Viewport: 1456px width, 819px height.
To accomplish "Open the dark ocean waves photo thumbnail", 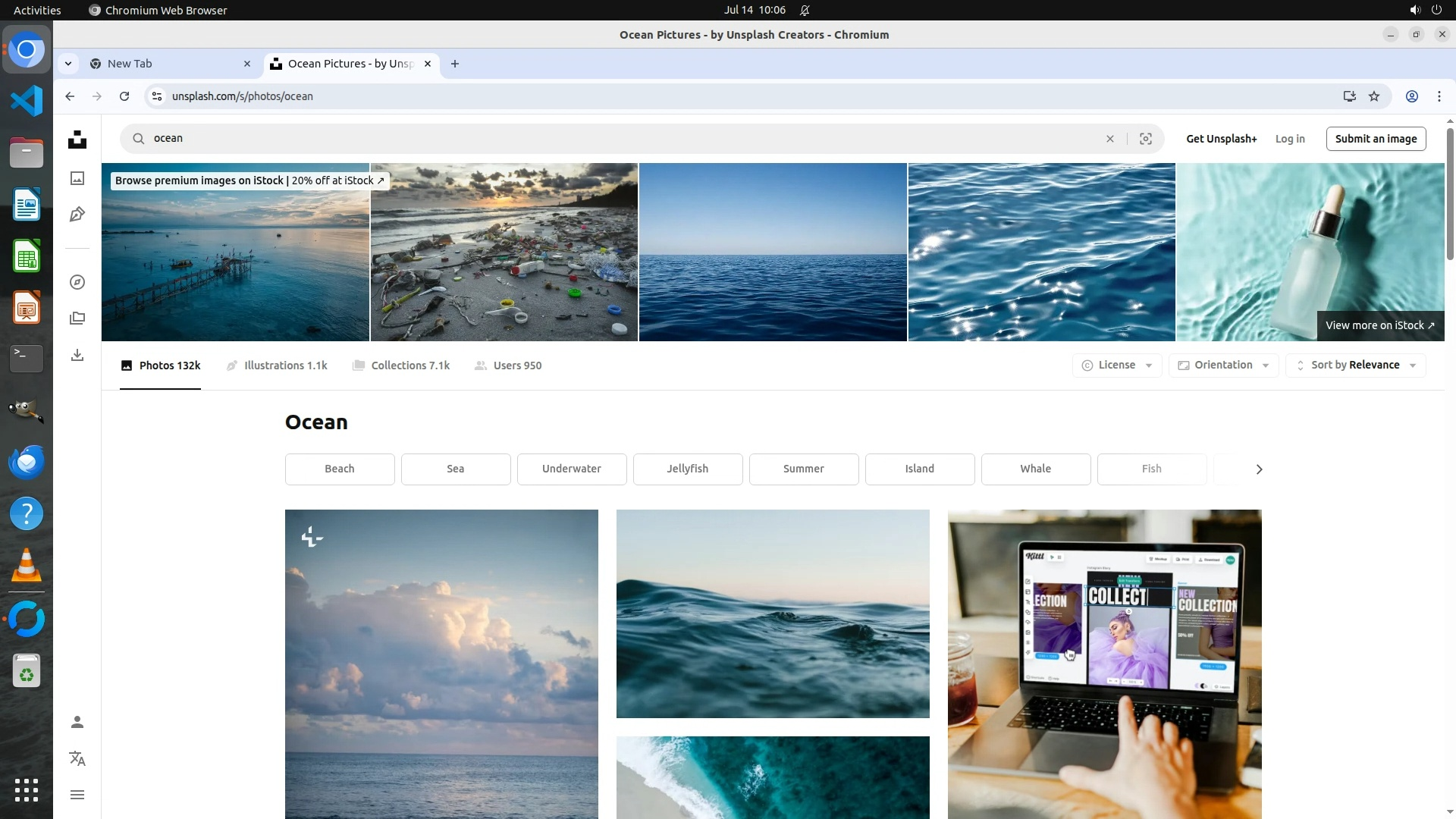I will click(x=772, y=613).
